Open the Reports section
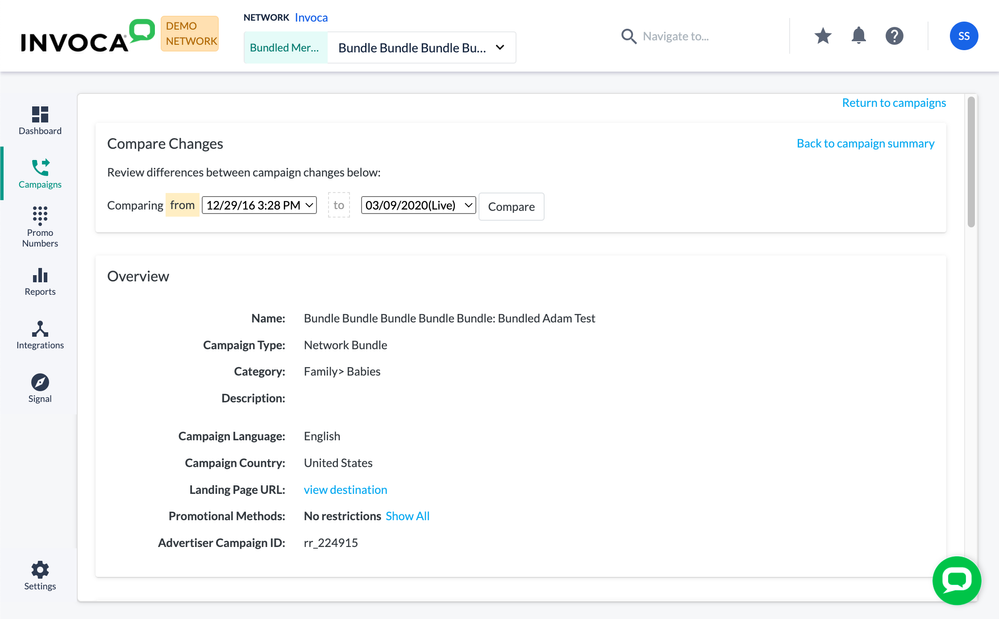The height and width of the screenshot is (619, 999). click(x=40, y=281)
